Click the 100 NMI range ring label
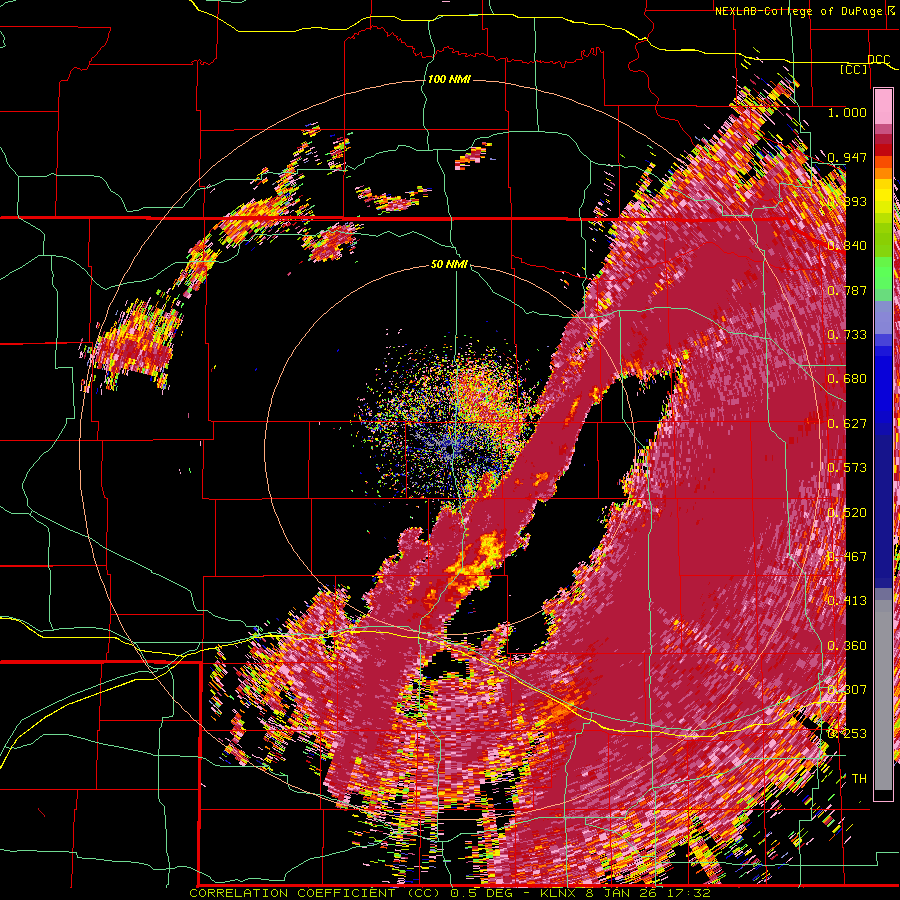This screenshot has width=900, height=900. 449,79
